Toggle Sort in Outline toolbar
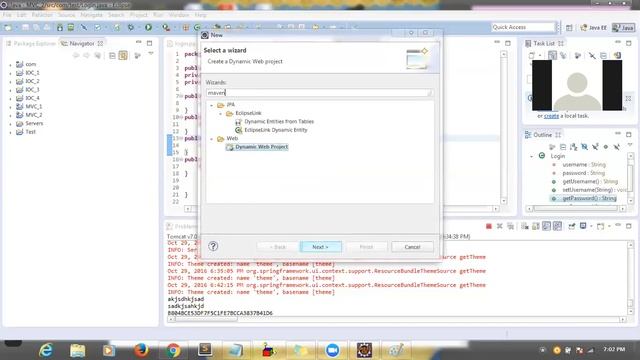 point(574,147)
